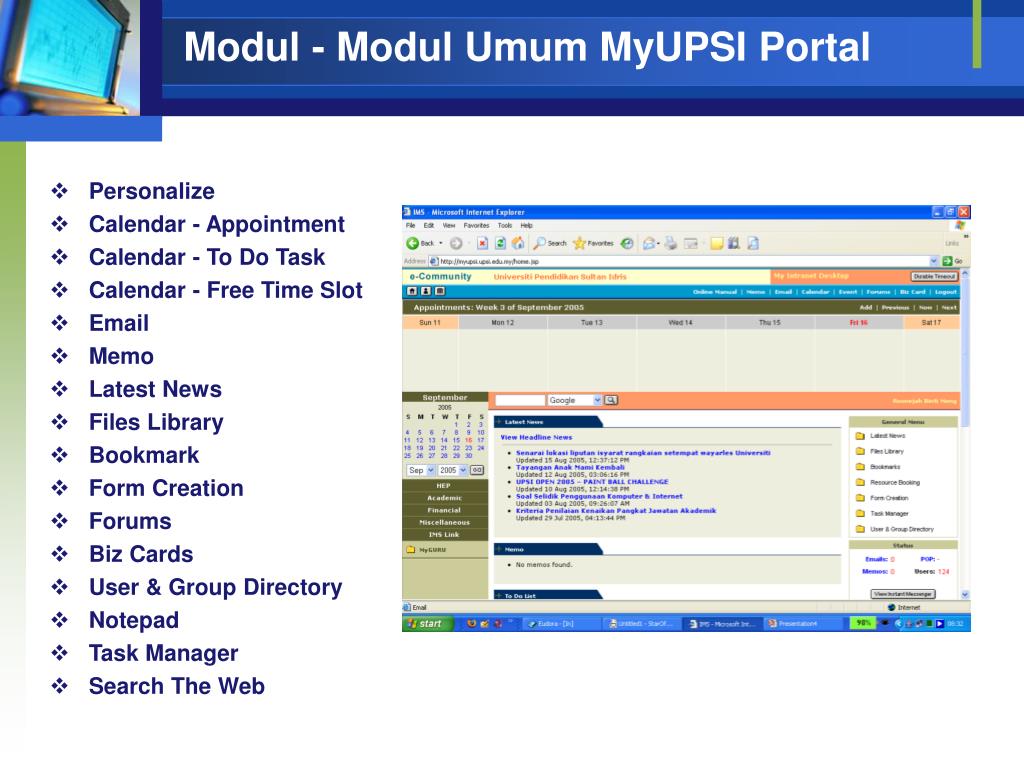Click the Logout link in blue bar
Viewport: 1024px width, 768px height.
946,292
